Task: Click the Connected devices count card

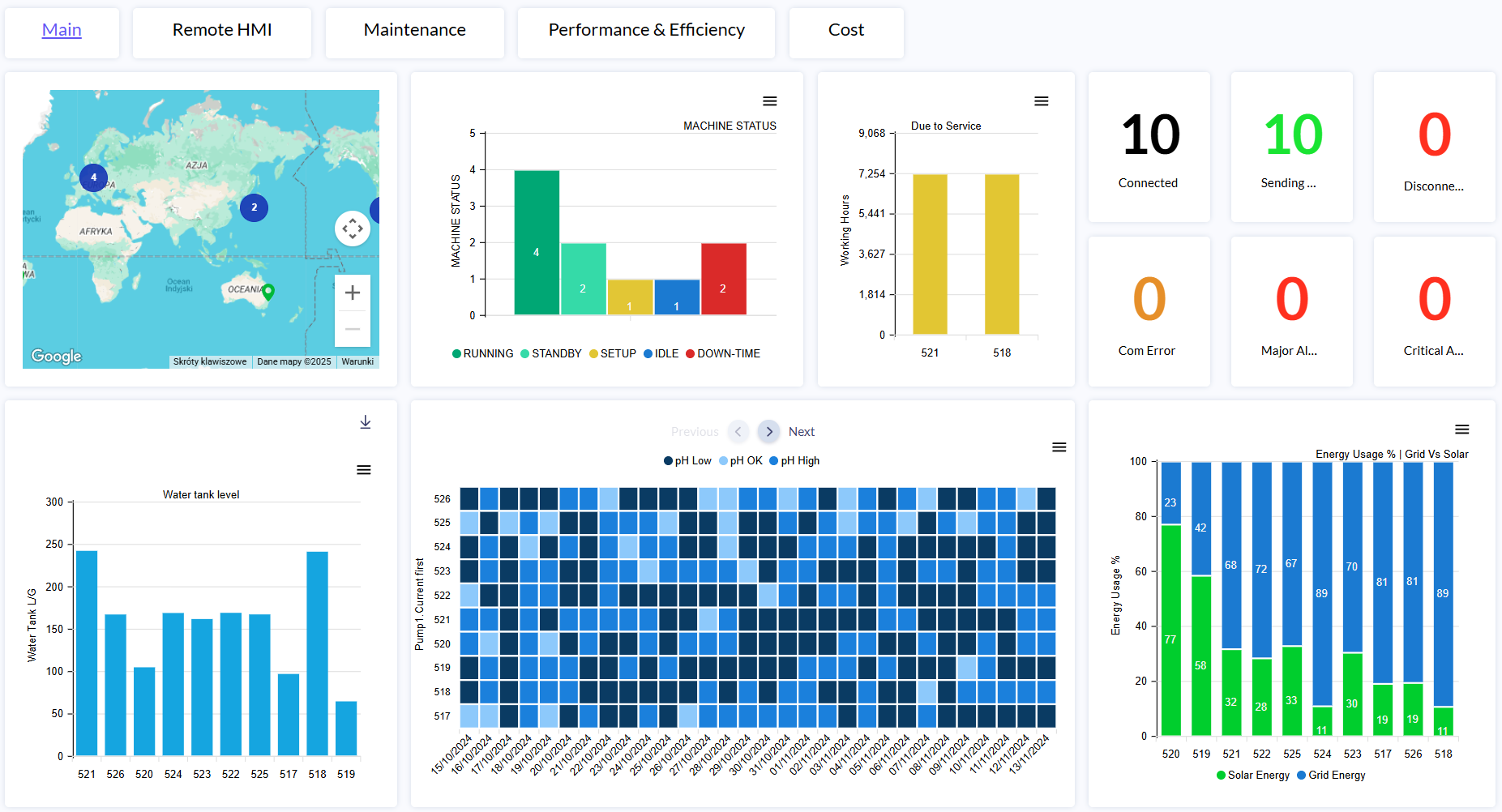Action: pyautogui.click(x=1149, y=147)
